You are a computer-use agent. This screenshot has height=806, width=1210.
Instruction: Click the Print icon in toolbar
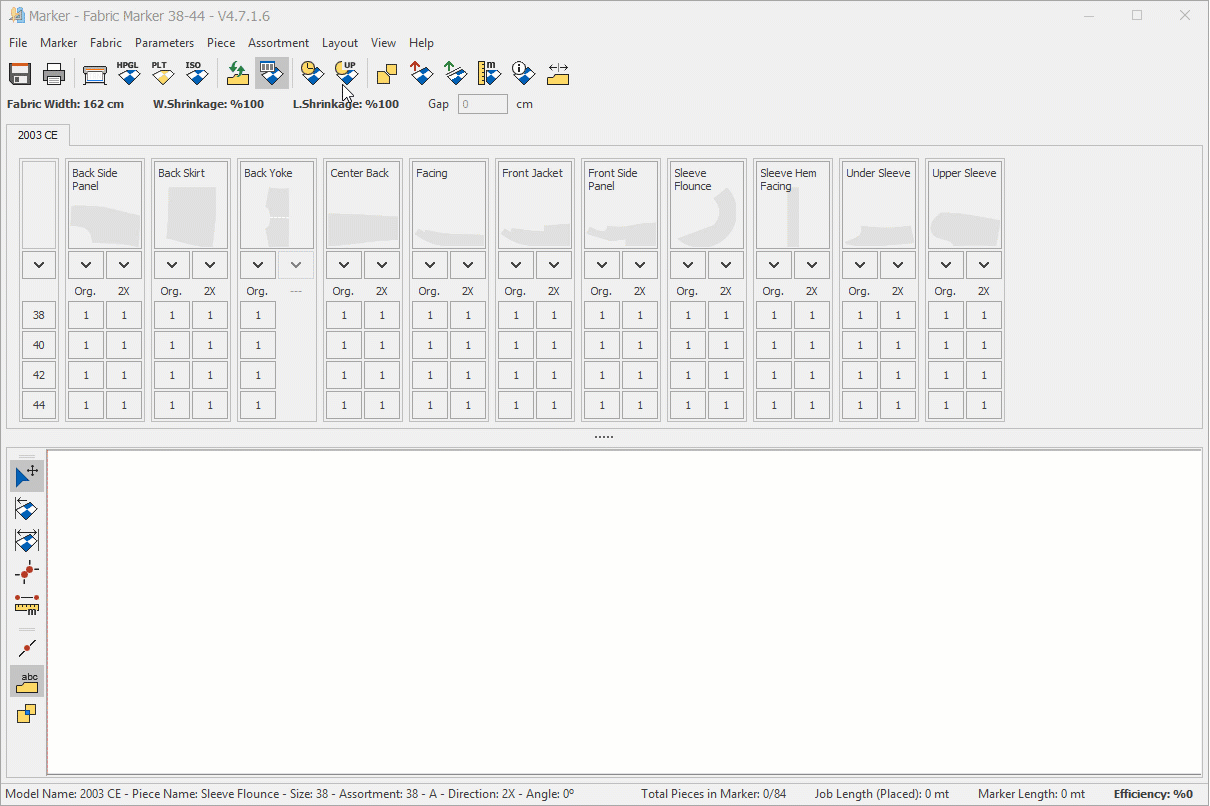pos(54,74)
